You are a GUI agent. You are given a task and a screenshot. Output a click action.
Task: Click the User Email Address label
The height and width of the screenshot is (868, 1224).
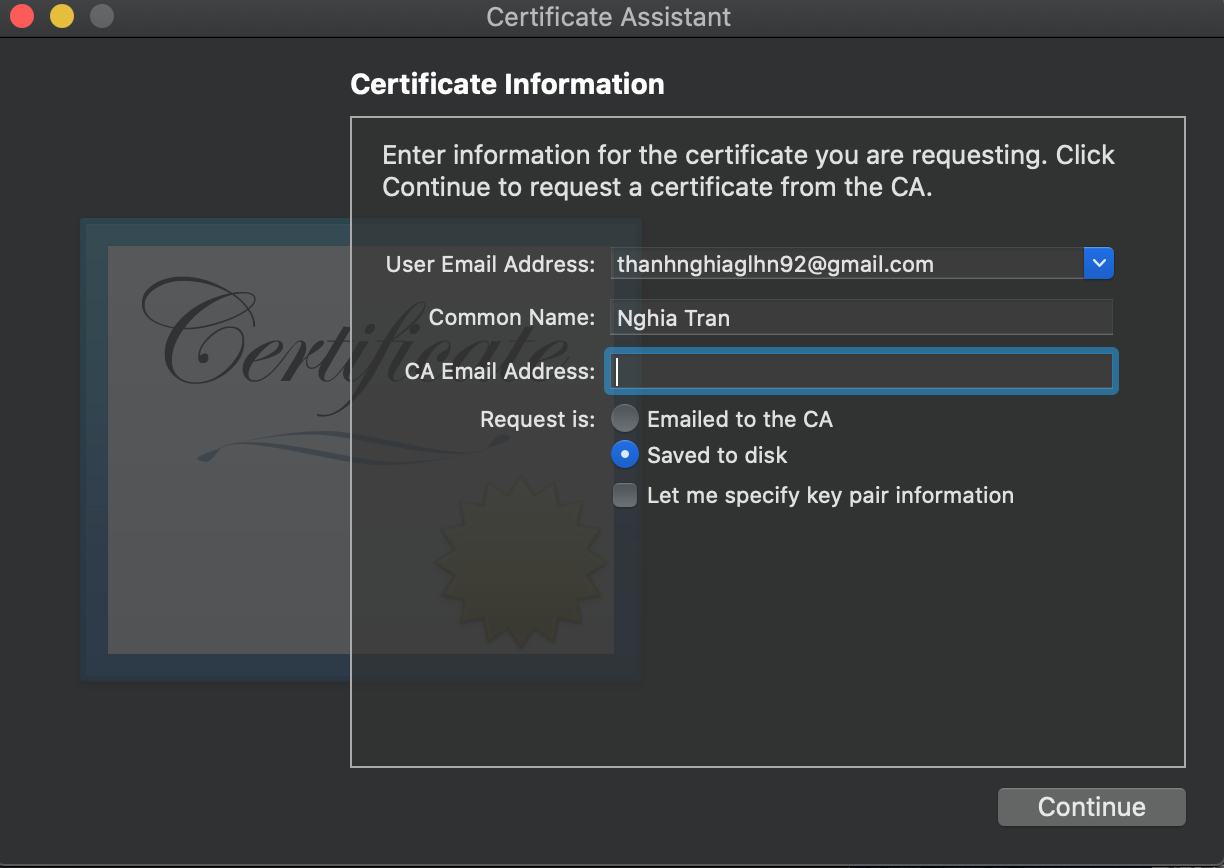(x=490, y=264)
